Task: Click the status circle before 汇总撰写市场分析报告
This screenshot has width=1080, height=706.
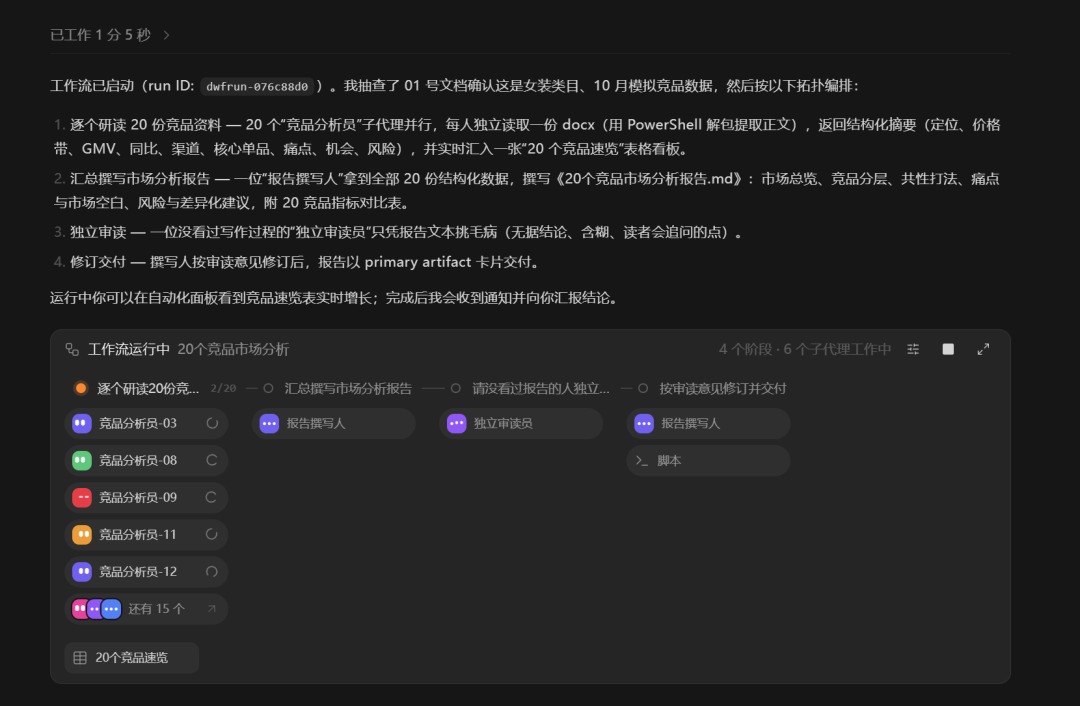Action: (268, 388)
